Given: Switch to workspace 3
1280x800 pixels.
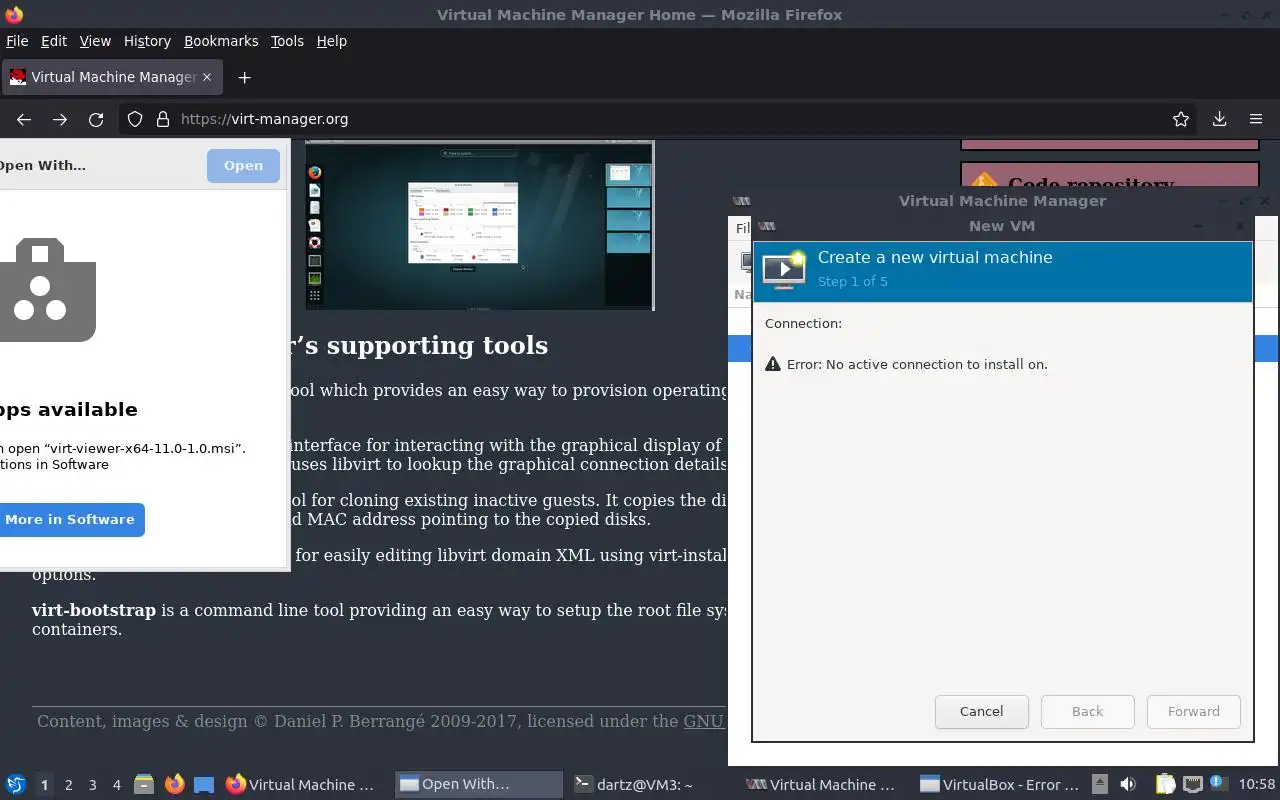Looking at the screenshot, I should (93, 785).
